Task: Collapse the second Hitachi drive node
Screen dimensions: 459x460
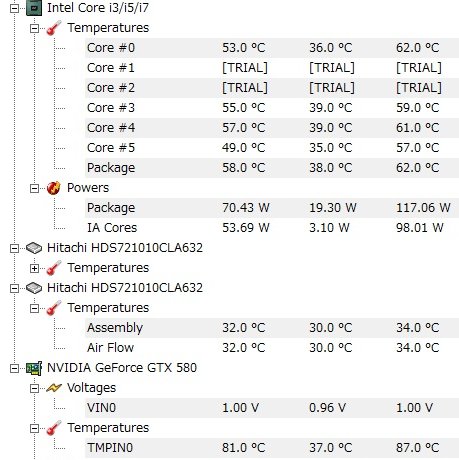Action: pos(14,288)
